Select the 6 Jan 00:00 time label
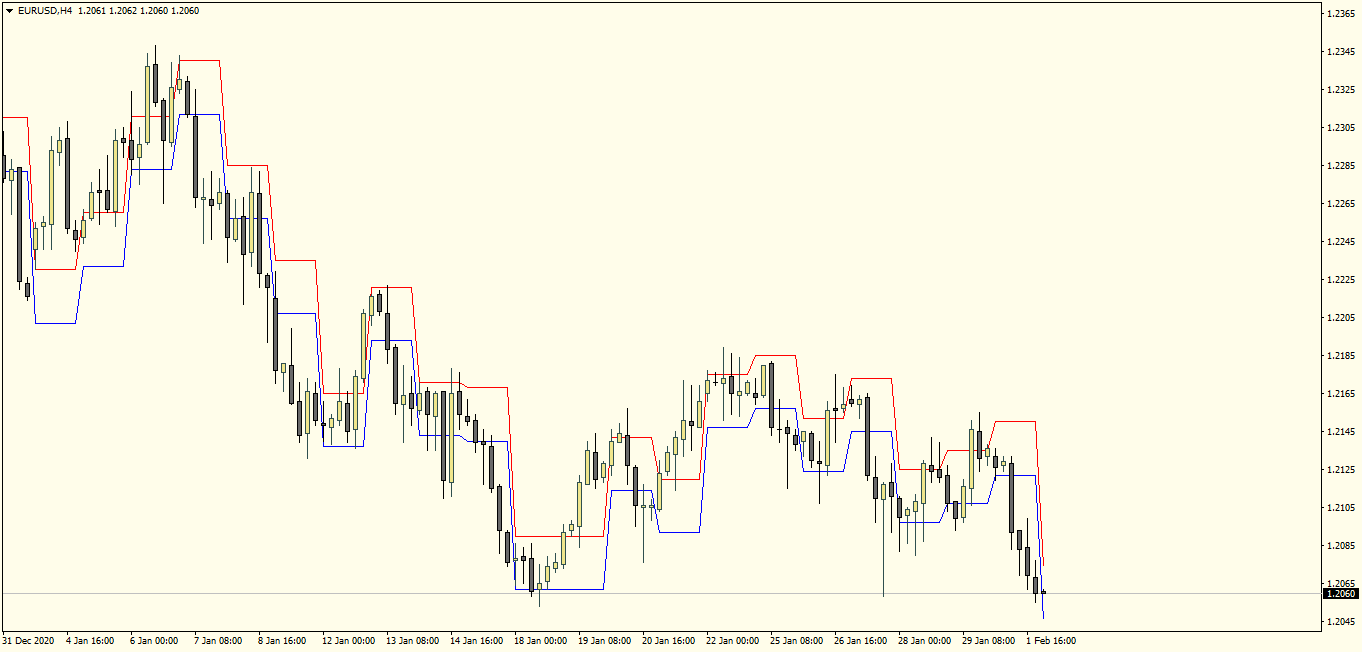 (156, 640)
